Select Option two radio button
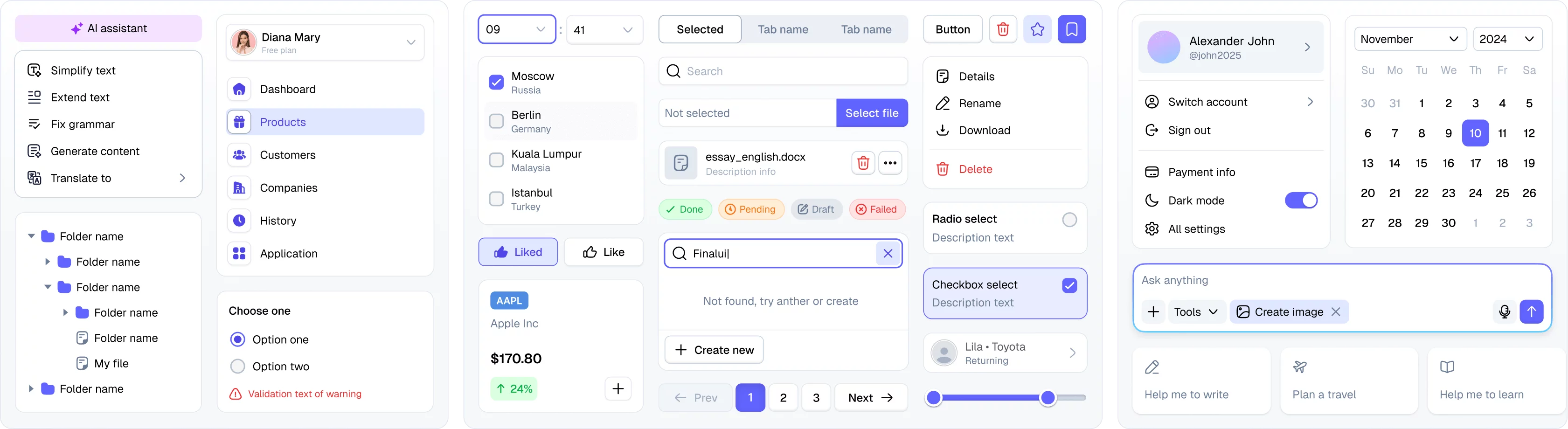The height and width of the screenshot is (429, 1568). pos(237,367)
